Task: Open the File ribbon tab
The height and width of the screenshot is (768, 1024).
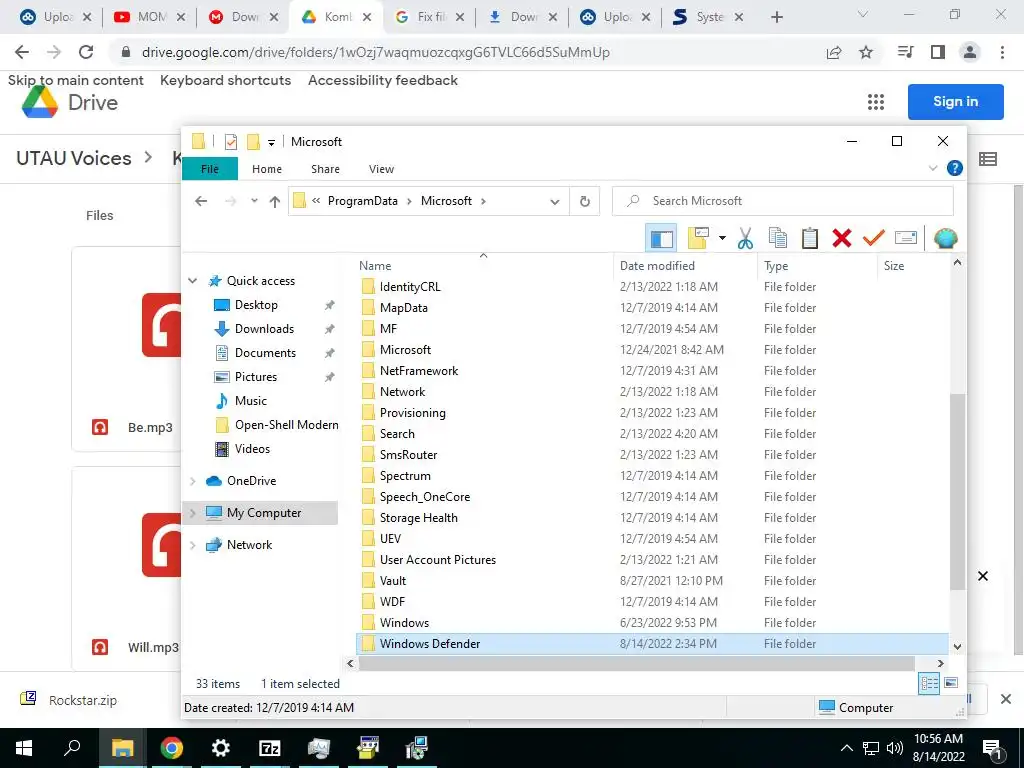Action: (210, 169)
